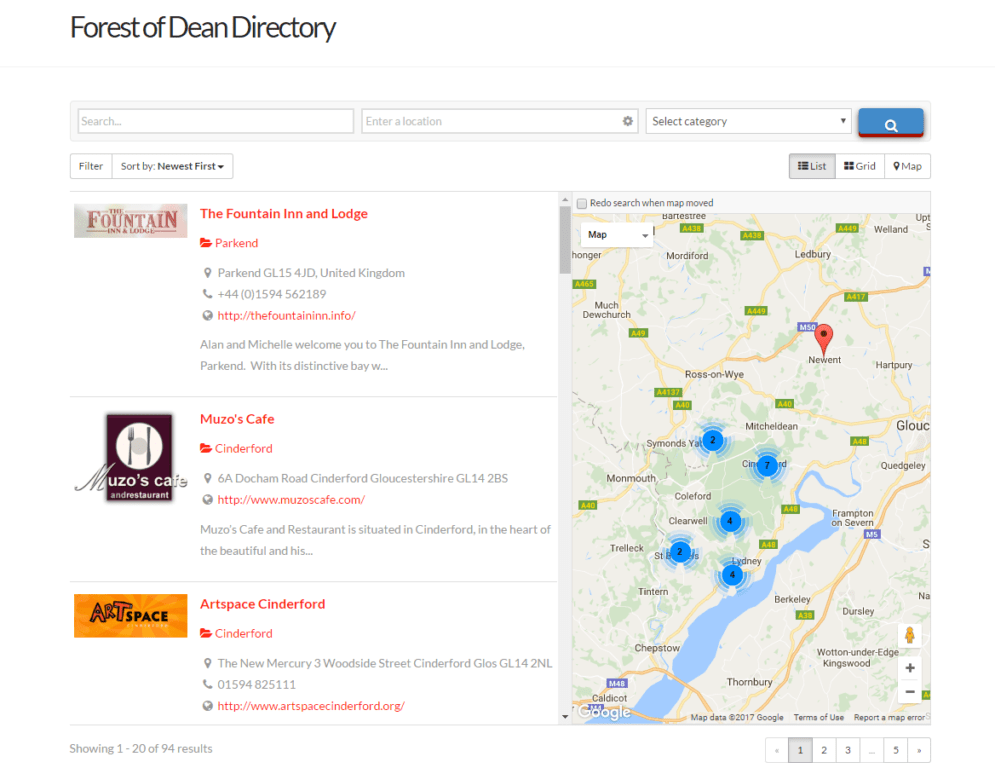
Task: Click the Artspace logo thumbnail
Action: click(x=131, y=616)
